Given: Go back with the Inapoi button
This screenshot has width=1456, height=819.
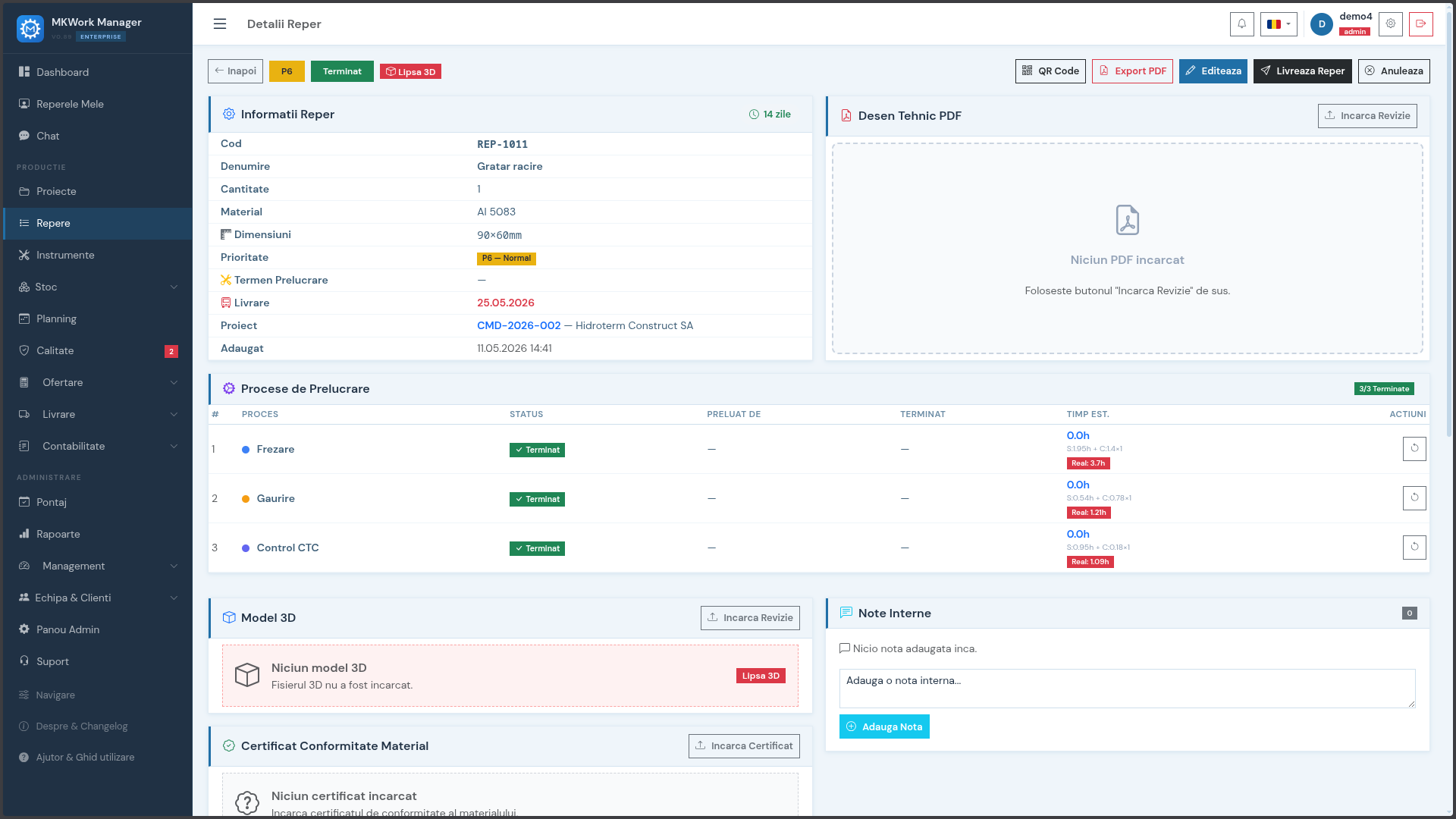Looking at the screenshot, I should point(235,71).
